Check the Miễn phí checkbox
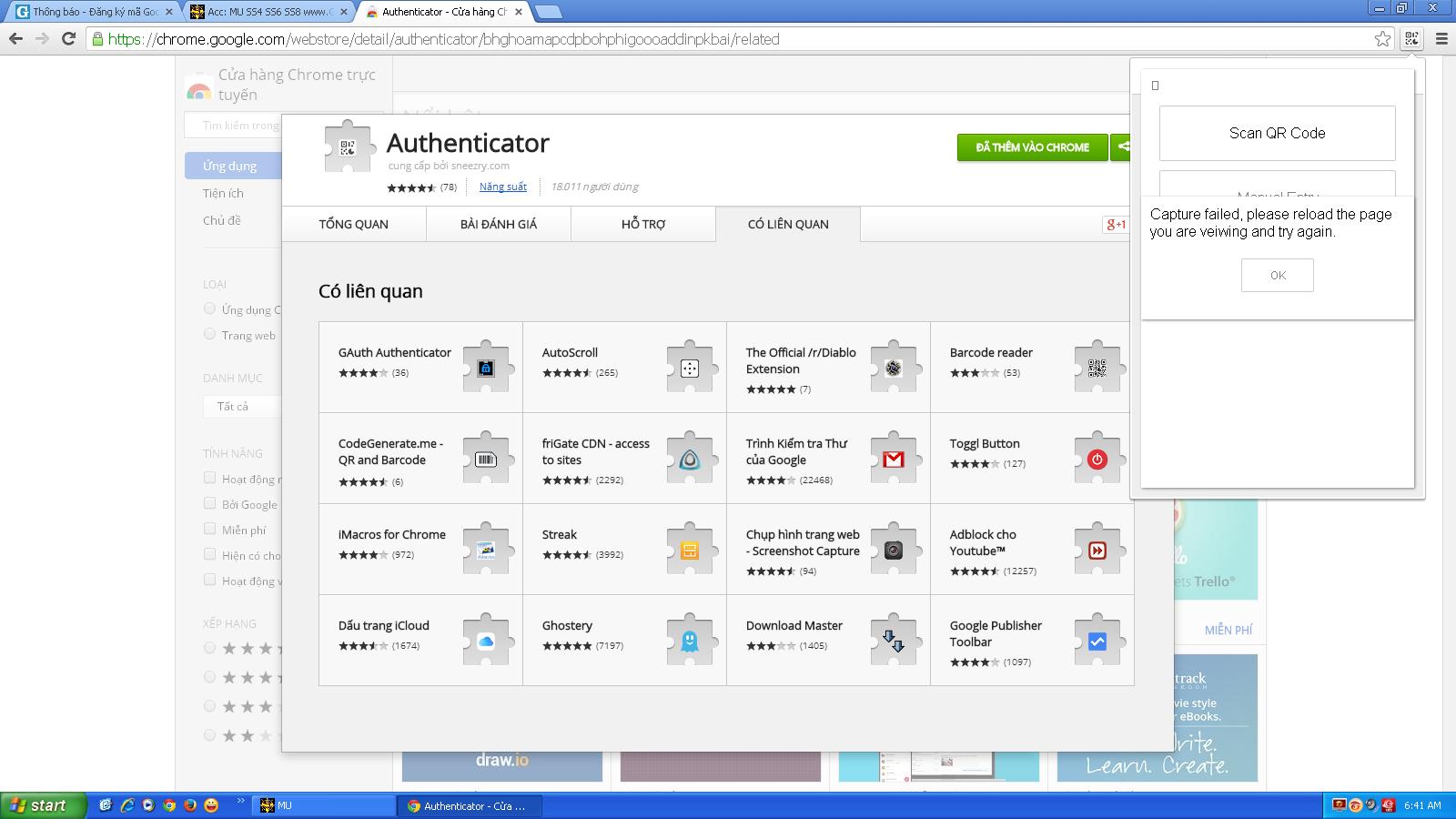Viewport: 1456px width, 819px height. 209,529
